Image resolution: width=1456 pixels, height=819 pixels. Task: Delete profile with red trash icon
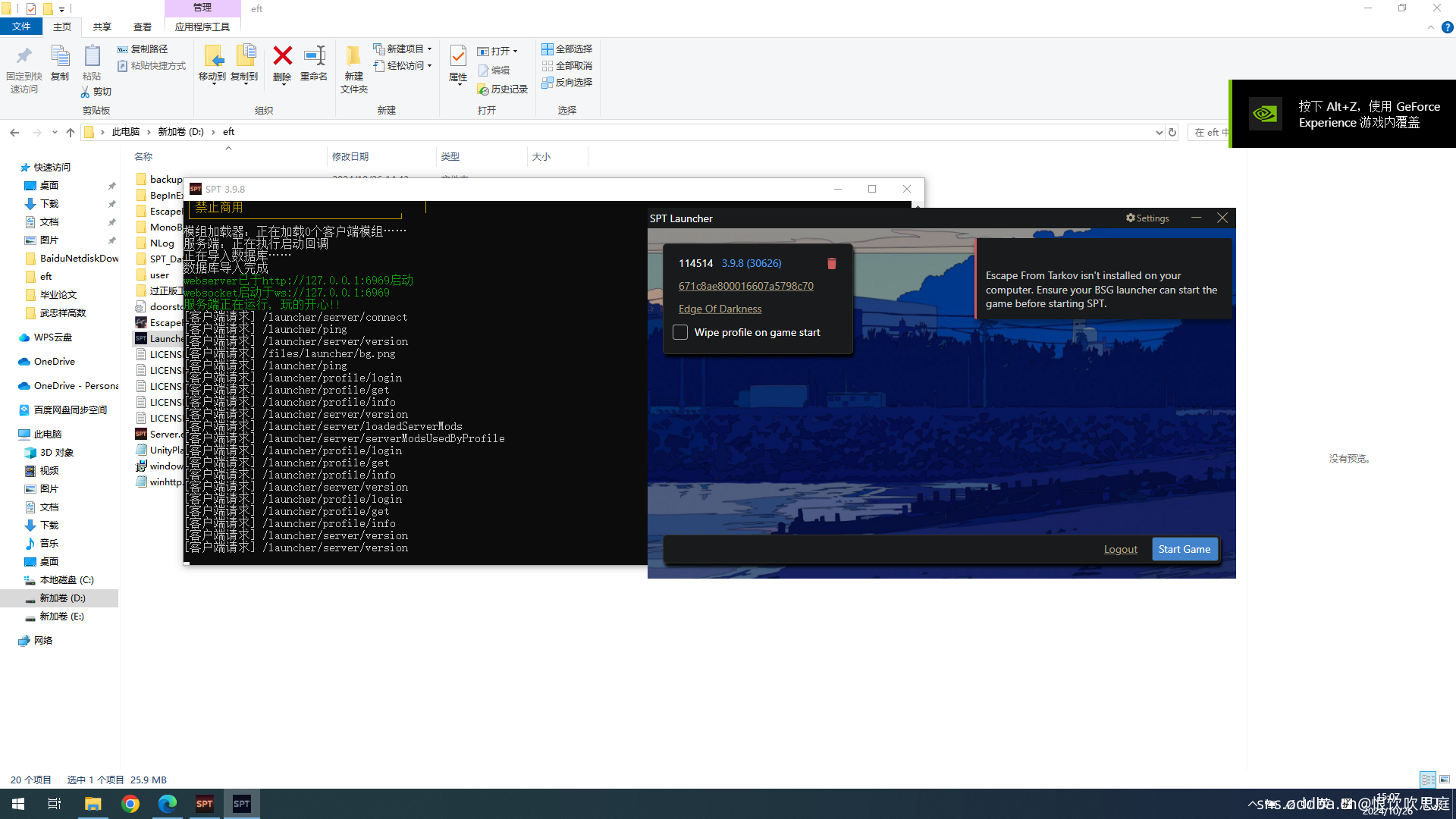[x=831, y=263]
